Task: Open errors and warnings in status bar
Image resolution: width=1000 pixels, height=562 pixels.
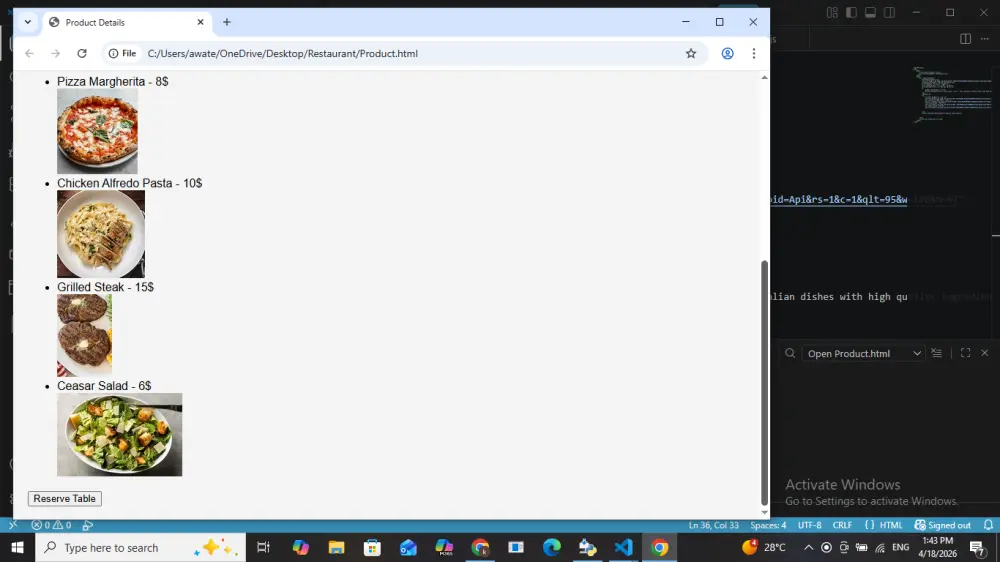Action: point(51,525)
